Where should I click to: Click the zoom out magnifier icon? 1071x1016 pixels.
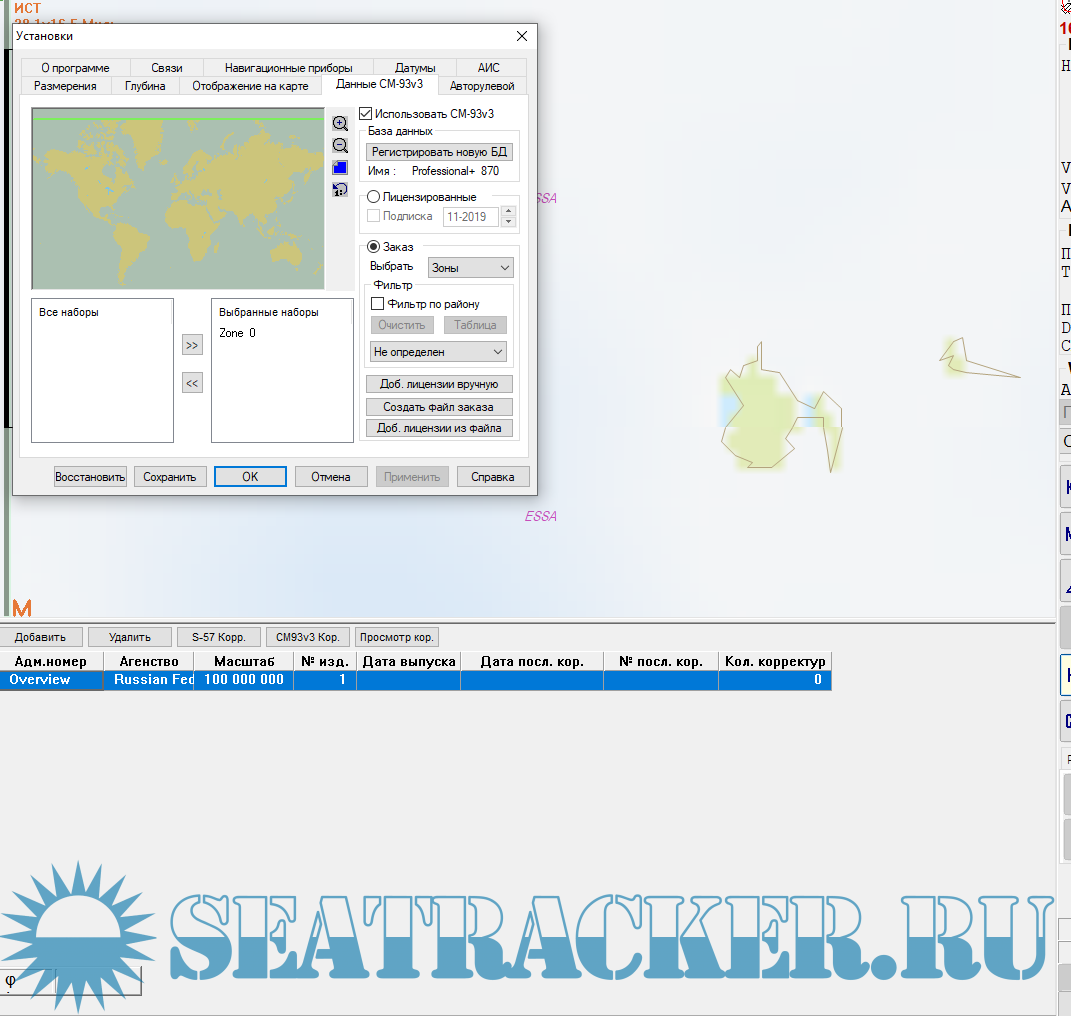click(x=340, y=146)
